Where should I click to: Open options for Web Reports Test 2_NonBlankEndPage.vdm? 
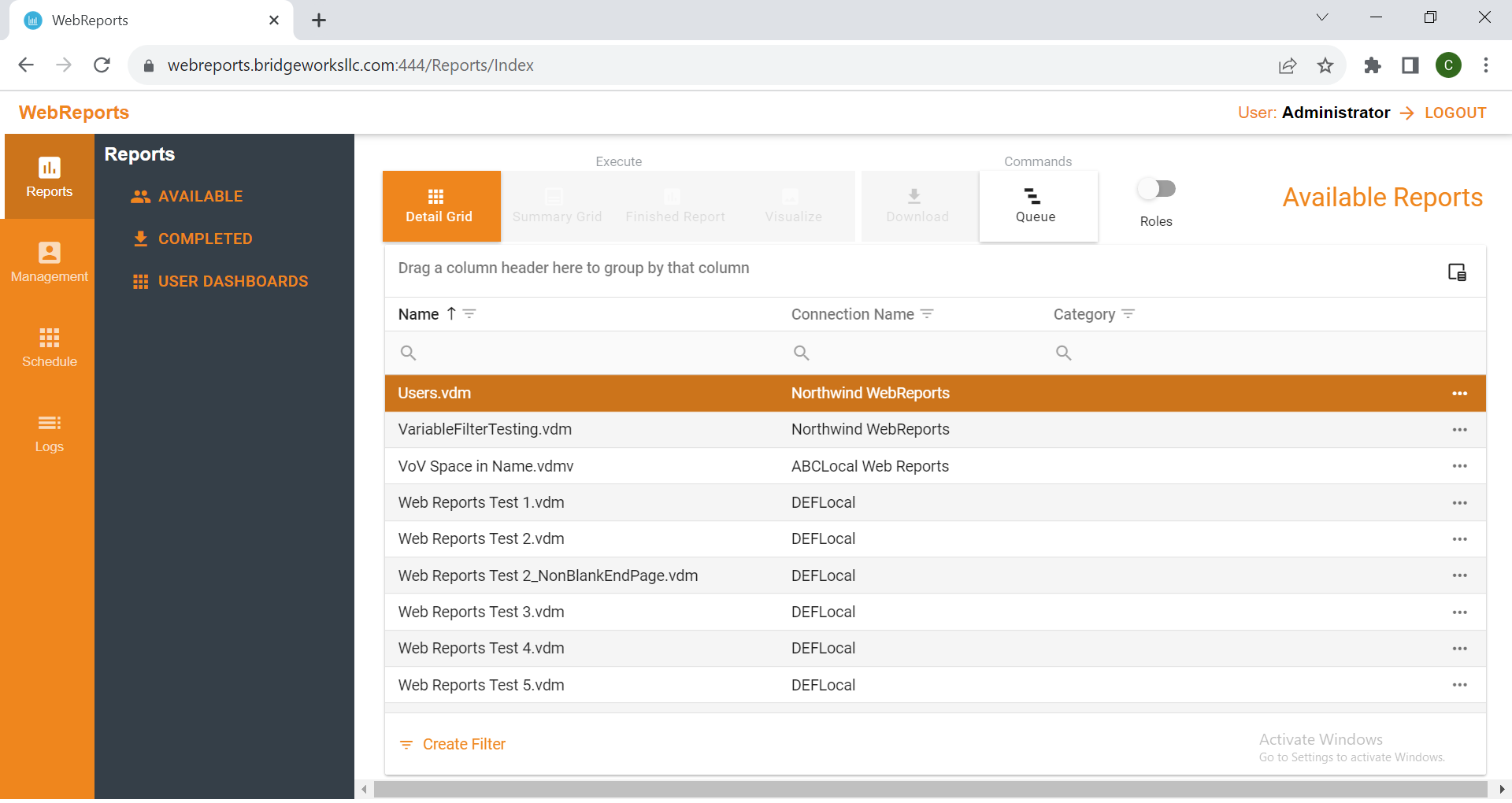[1459, 575]
